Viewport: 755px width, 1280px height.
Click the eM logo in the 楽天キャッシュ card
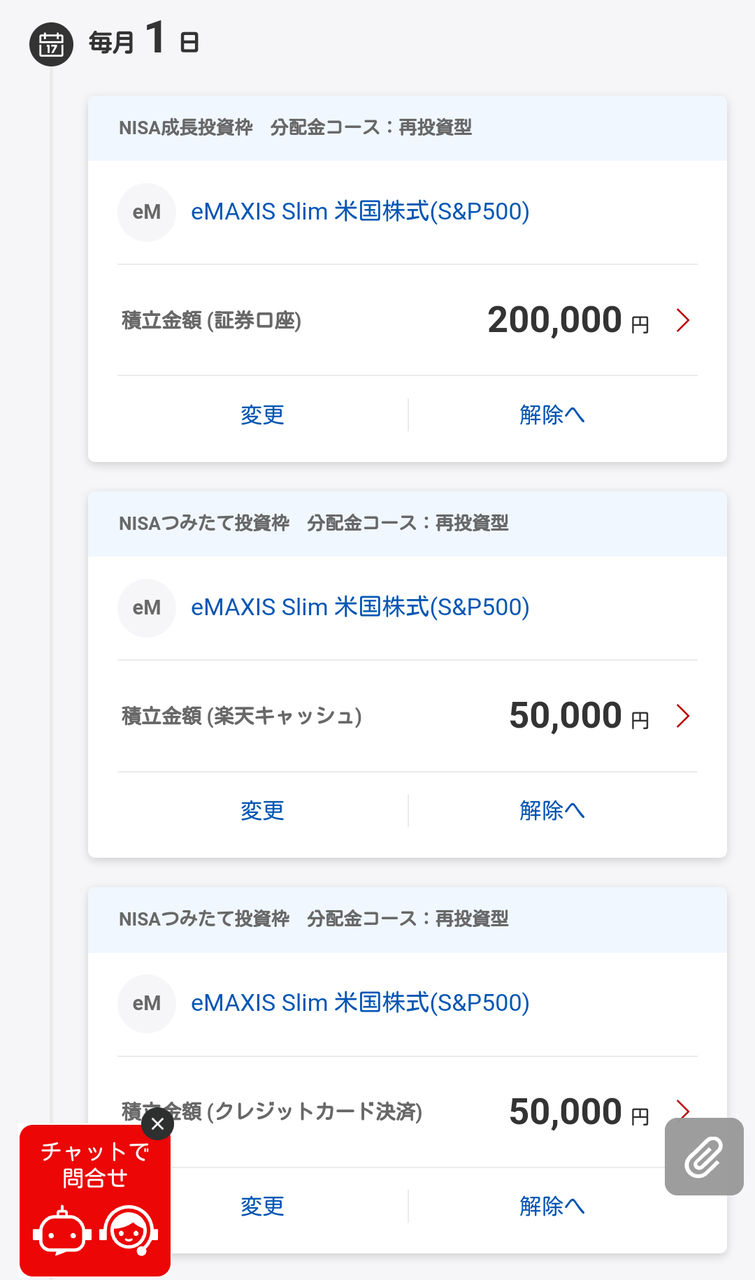tap(147, 608)
